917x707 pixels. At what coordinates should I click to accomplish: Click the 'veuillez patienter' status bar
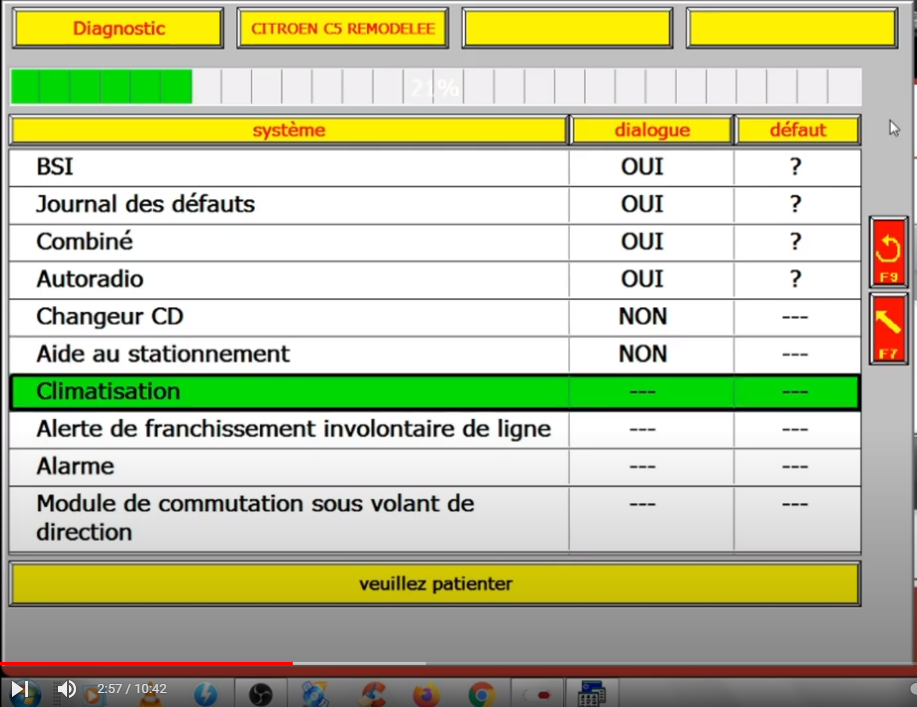point(435,584)
